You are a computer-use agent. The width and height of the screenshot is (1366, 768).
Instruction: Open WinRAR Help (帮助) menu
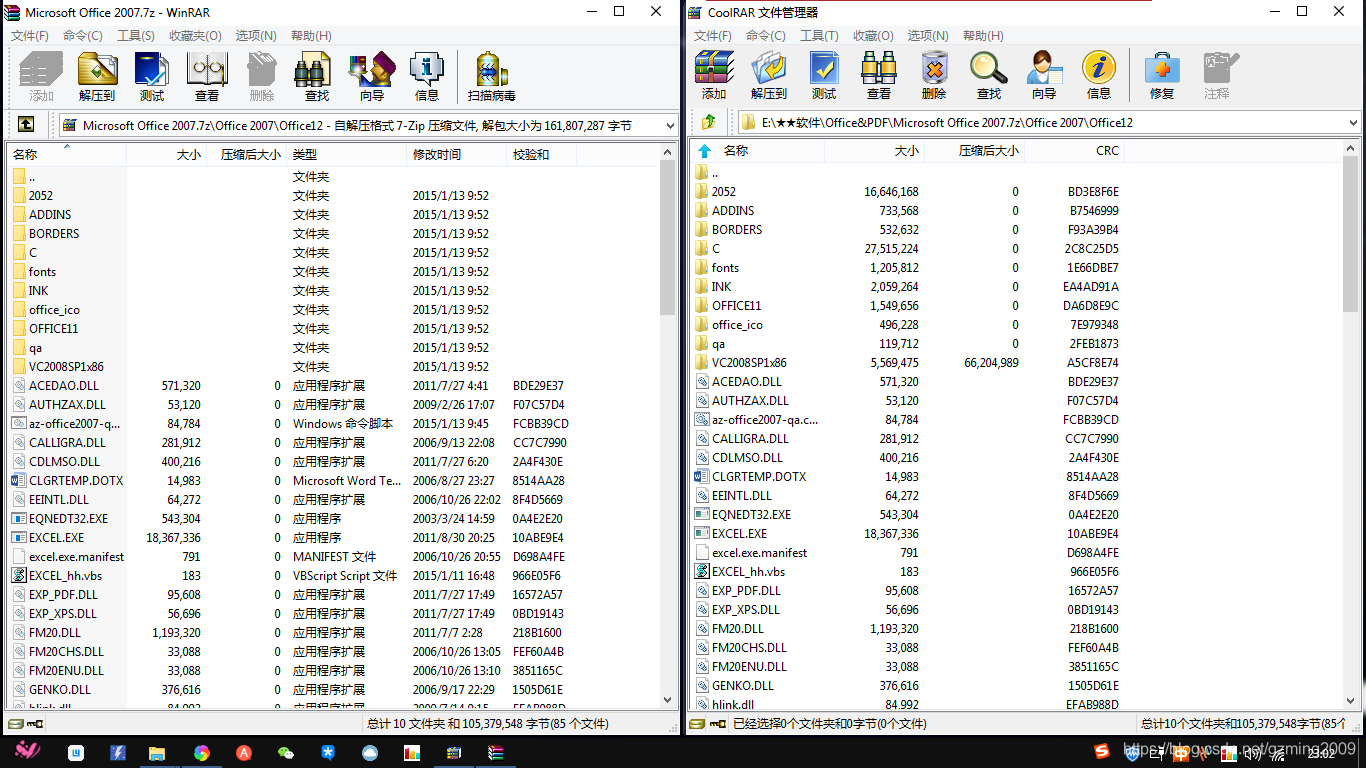[311, 35]
